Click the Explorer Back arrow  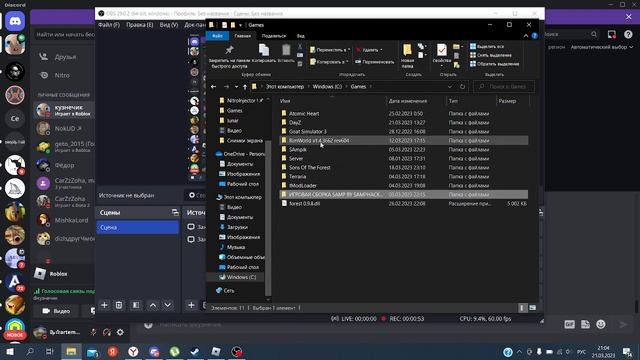[x=213, y=87]
